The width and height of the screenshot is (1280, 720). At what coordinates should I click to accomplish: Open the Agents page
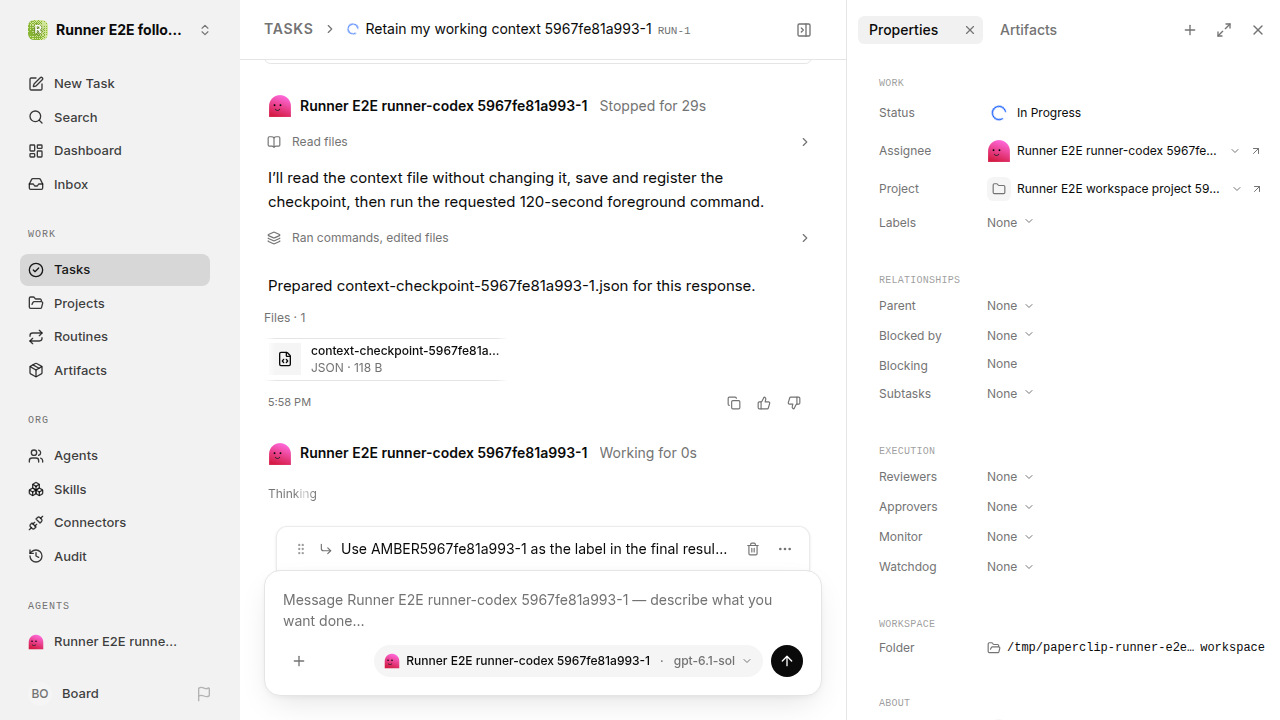115,455
